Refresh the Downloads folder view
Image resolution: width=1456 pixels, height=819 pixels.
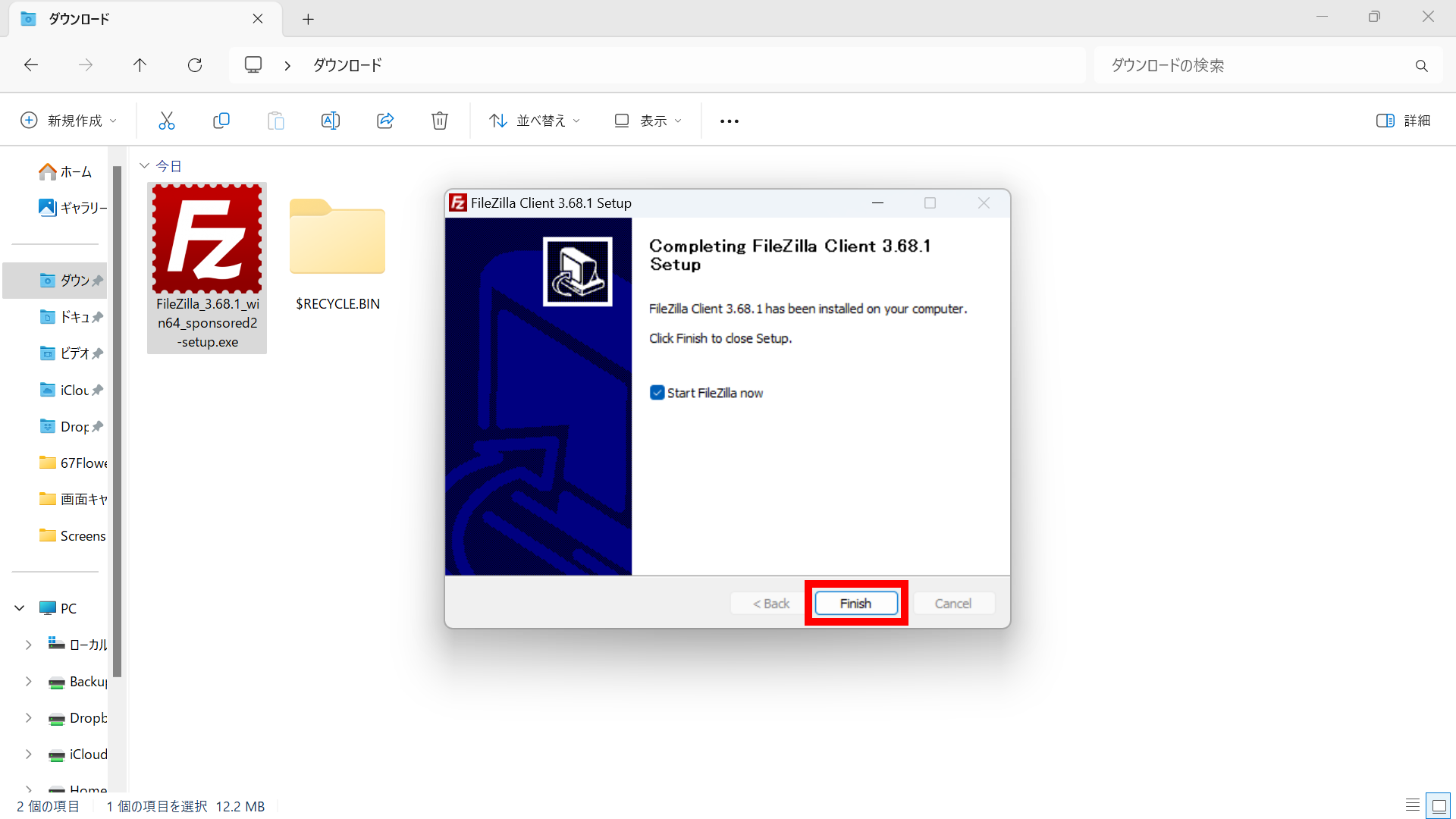(195, 65)
